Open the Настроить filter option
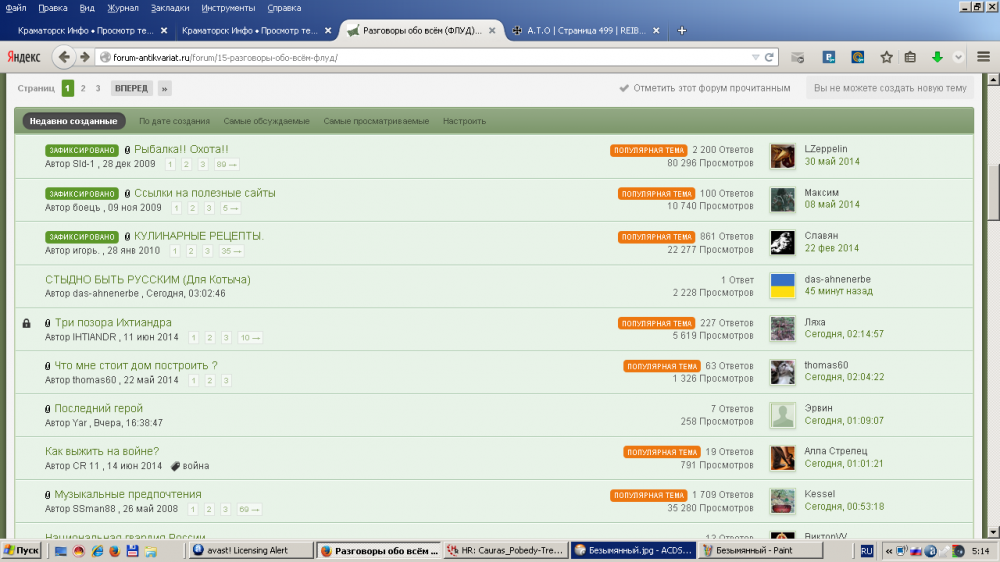The image size is (1000, 562). (x=464, y=121)
